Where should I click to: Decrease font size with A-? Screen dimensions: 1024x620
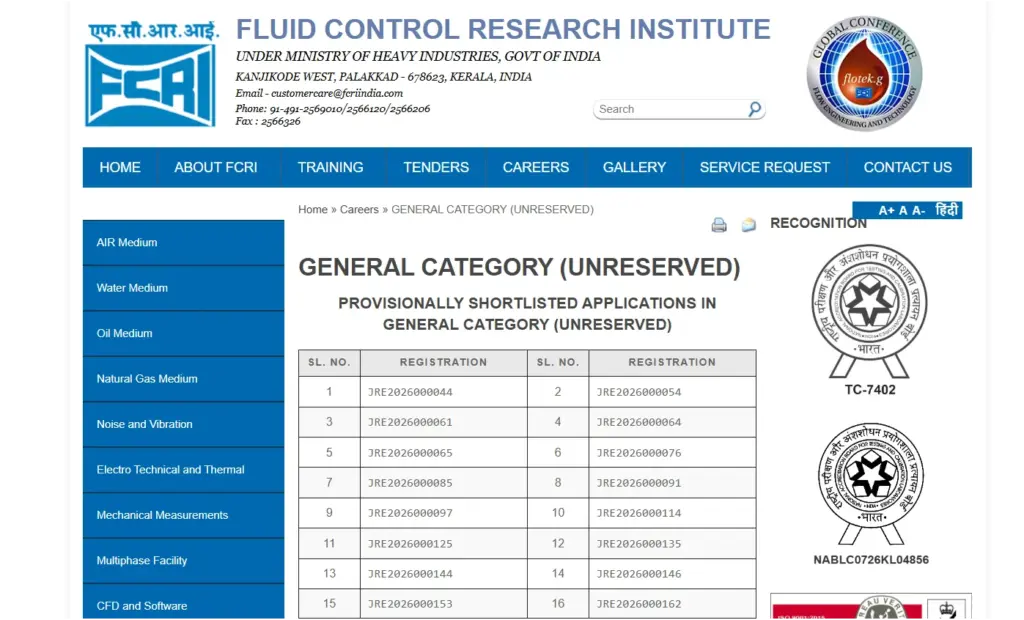tap(918, 210)
